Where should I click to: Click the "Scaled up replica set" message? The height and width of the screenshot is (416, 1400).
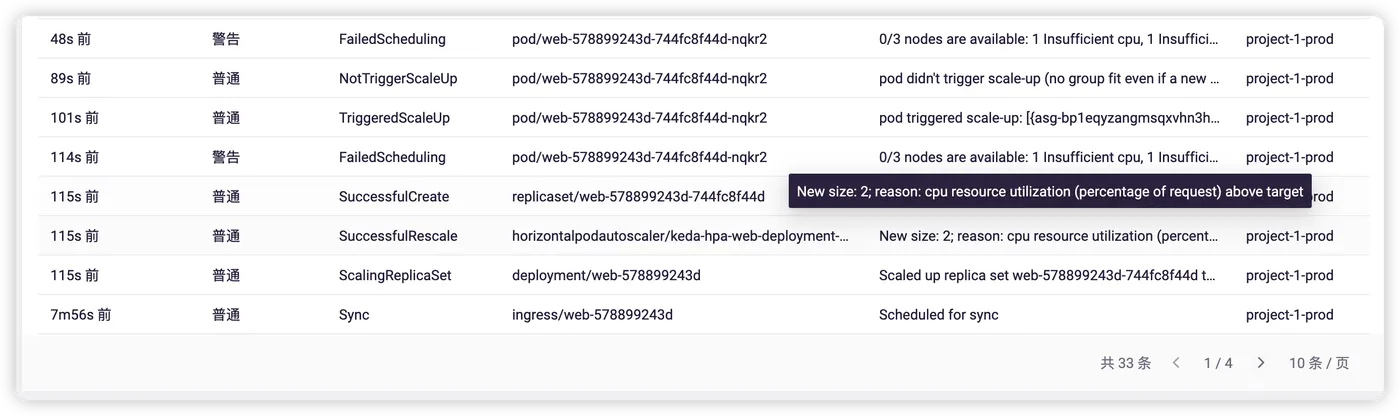coord(1048,275)
